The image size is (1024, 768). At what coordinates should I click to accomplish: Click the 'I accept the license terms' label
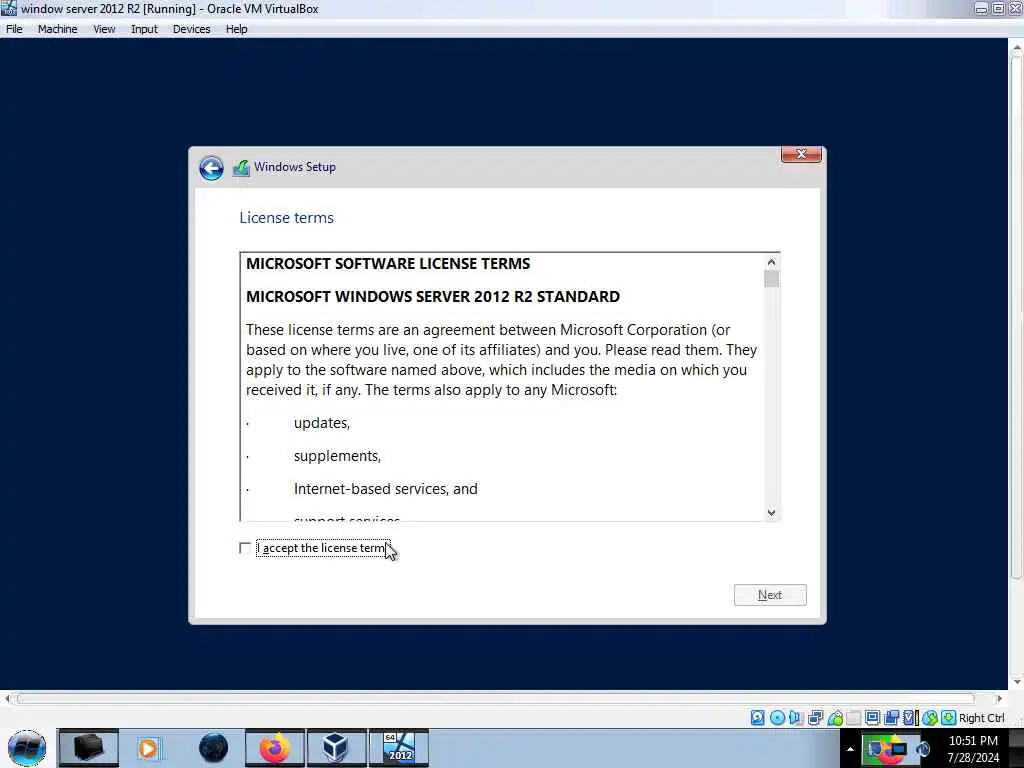(323, 548)
